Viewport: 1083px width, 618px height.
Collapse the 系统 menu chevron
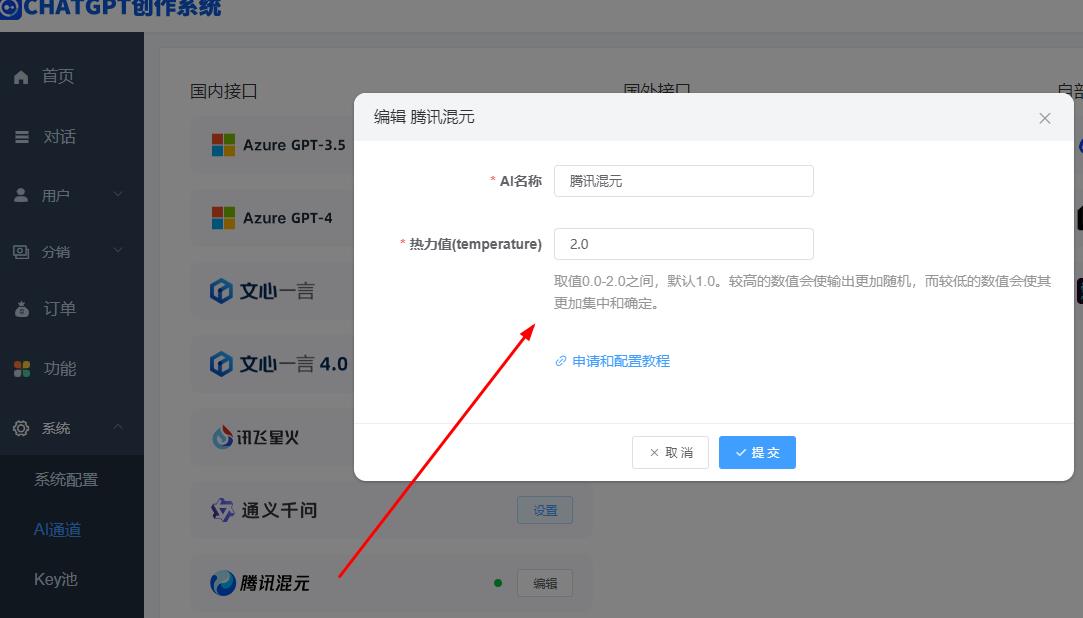click(118, 427)
